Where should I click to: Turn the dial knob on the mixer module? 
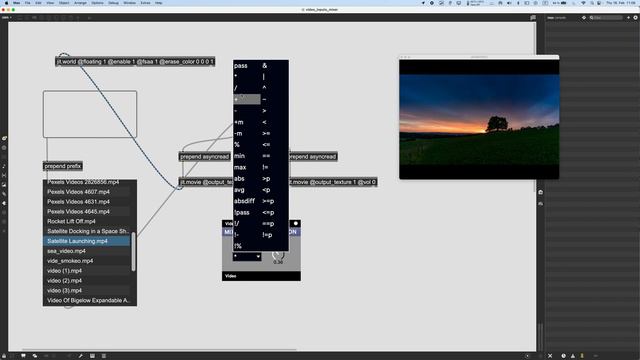278,256
